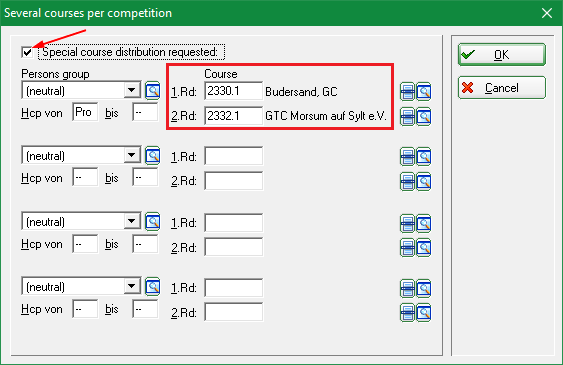Click the Cancel button
The width and height of the screenshot is (563, 365).
(x=502, y=88)
